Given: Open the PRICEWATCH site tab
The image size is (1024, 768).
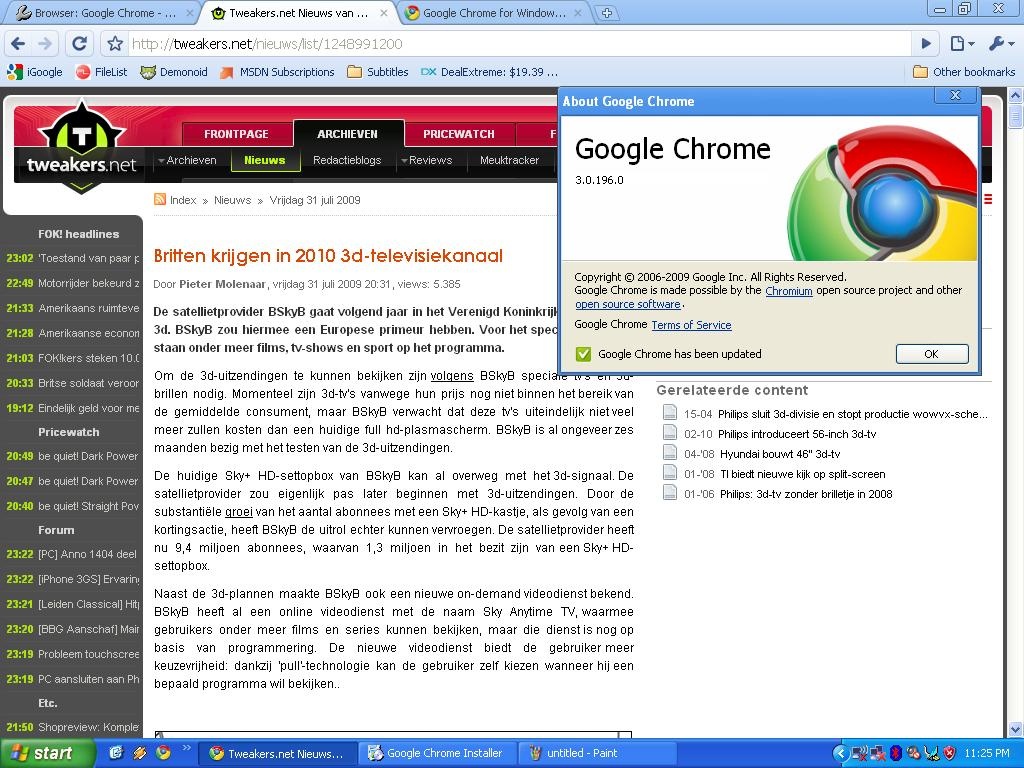Looking at the screenshot, I should point(458,134).
